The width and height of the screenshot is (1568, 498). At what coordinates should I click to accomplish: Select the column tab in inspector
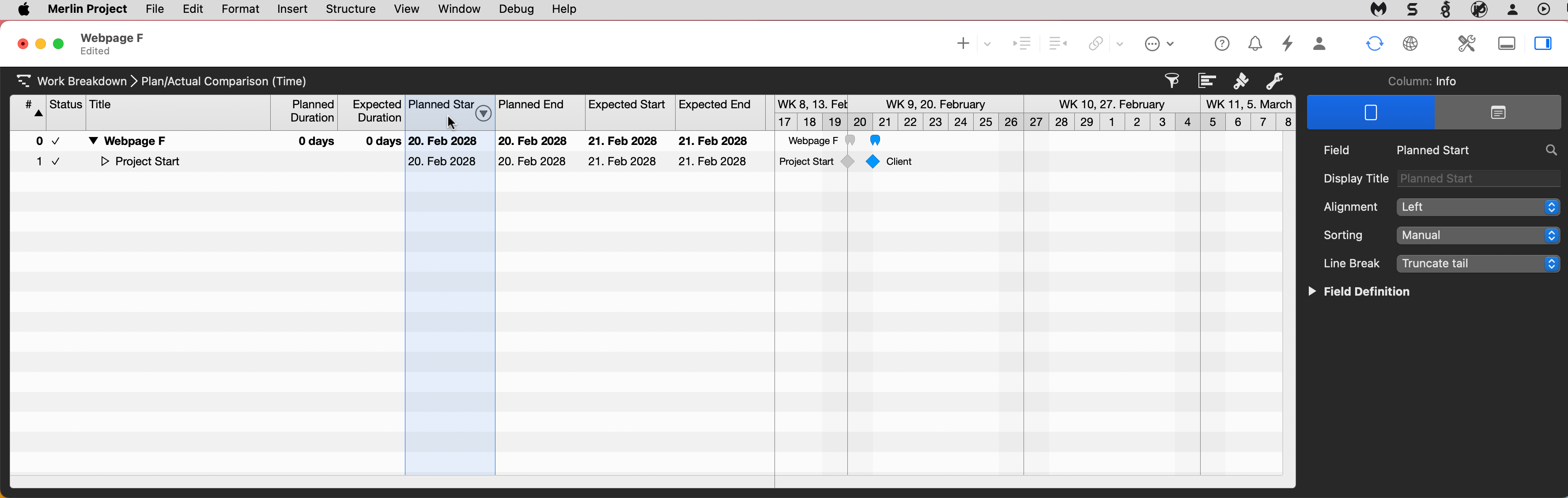(x=1371, y=113)
